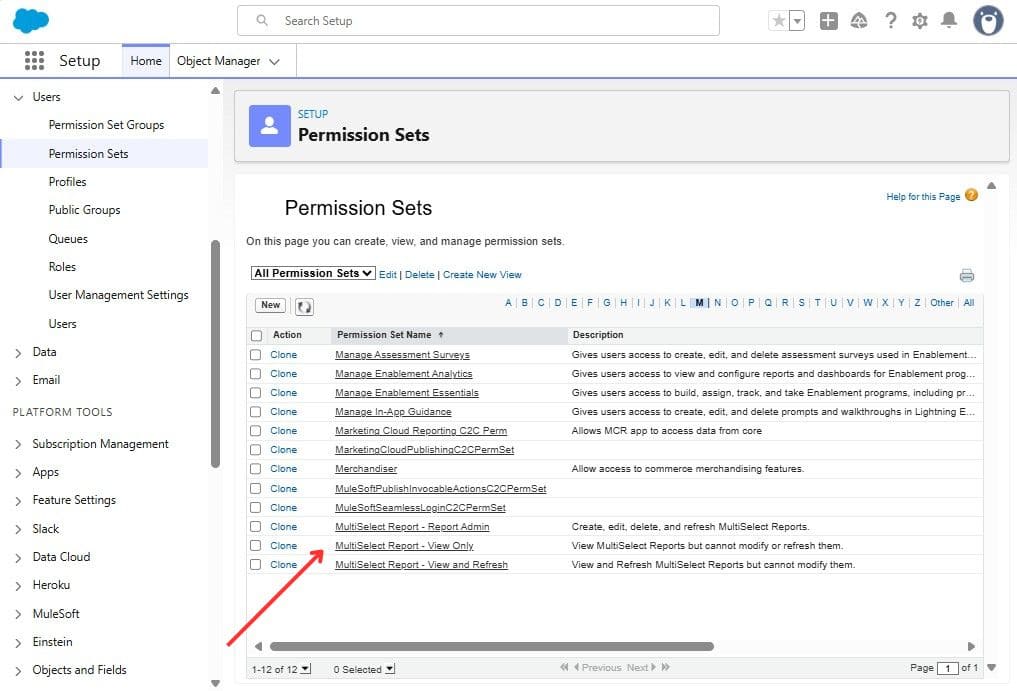The width and height of the screenshot is (1017, 691).
Task: Open the Setup gear icon
Action: point(920,20)
